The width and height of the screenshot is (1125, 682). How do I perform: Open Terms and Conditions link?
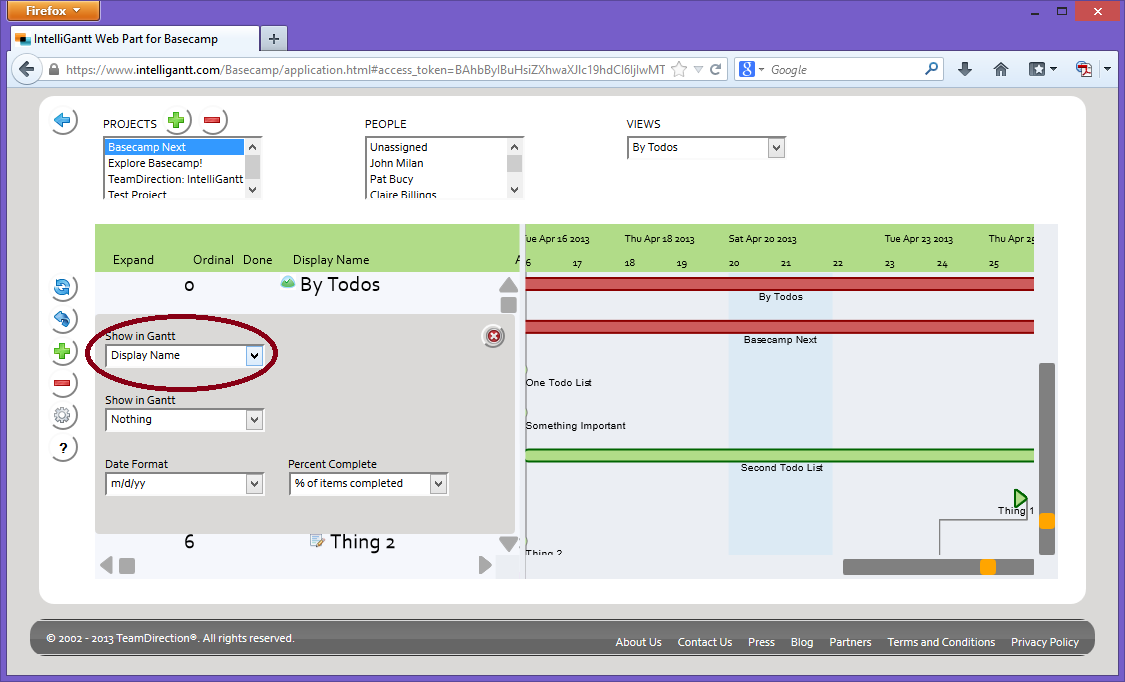941,642
